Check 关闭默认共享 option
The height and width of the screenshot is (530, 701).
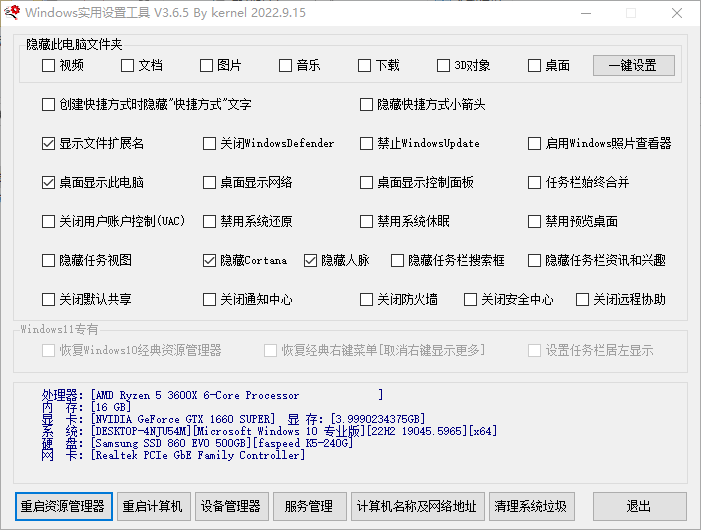tap(48, 299)
